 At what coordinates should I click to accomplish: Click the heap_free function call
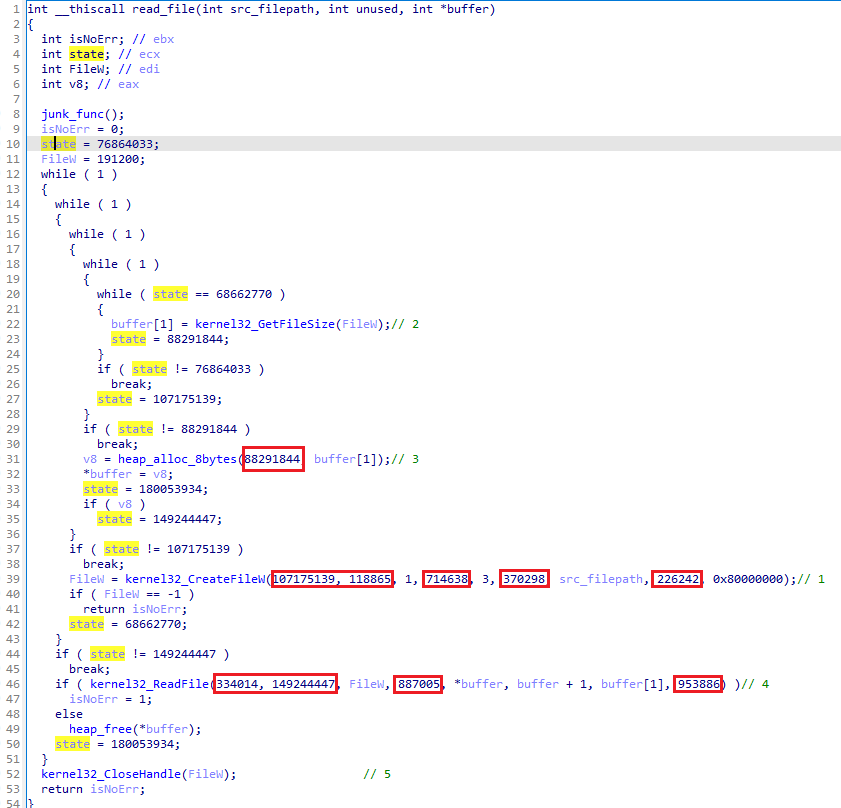tap(100, 730)
